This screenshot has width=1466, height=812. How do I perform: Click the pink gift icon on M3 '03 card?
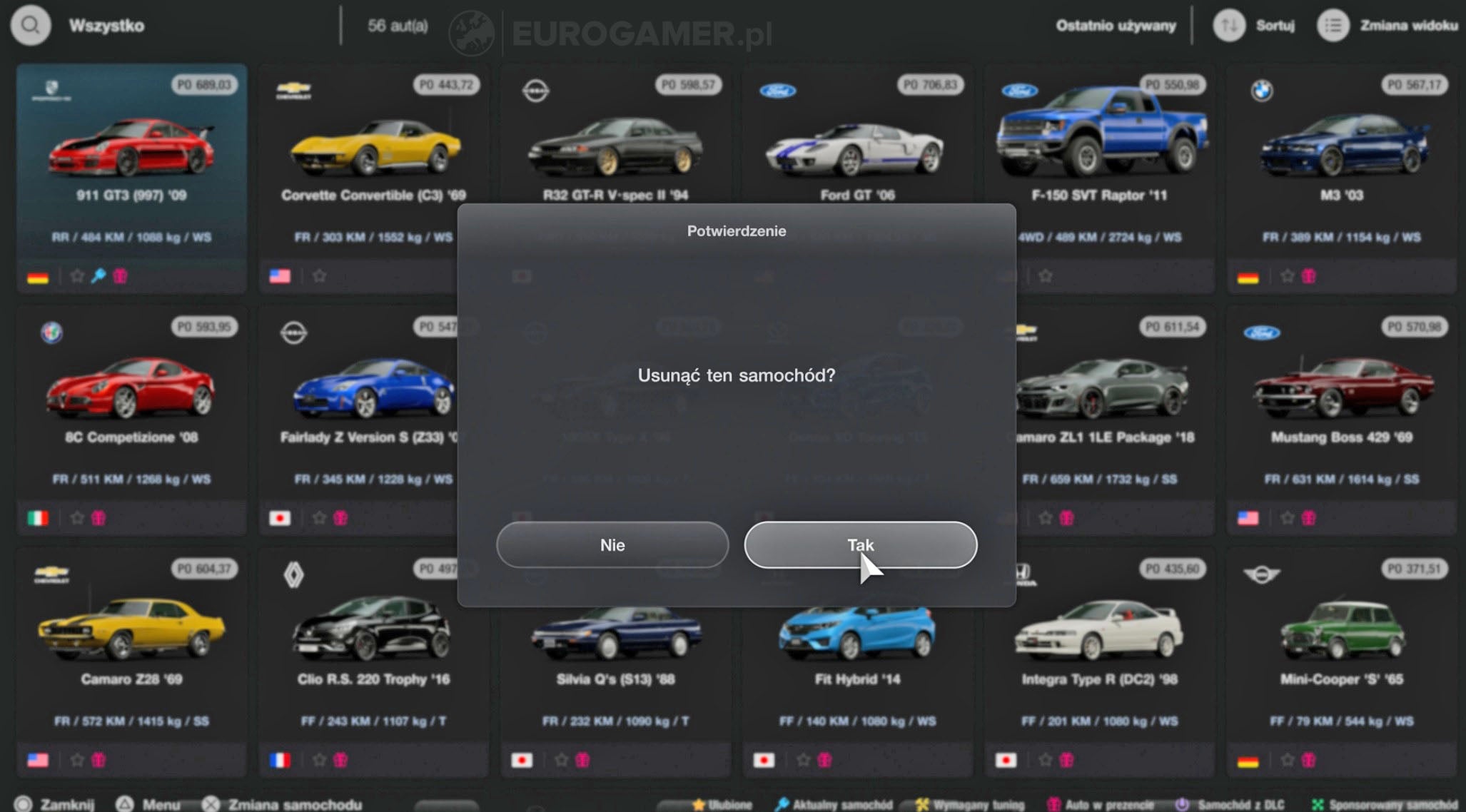pos(1309,276)
